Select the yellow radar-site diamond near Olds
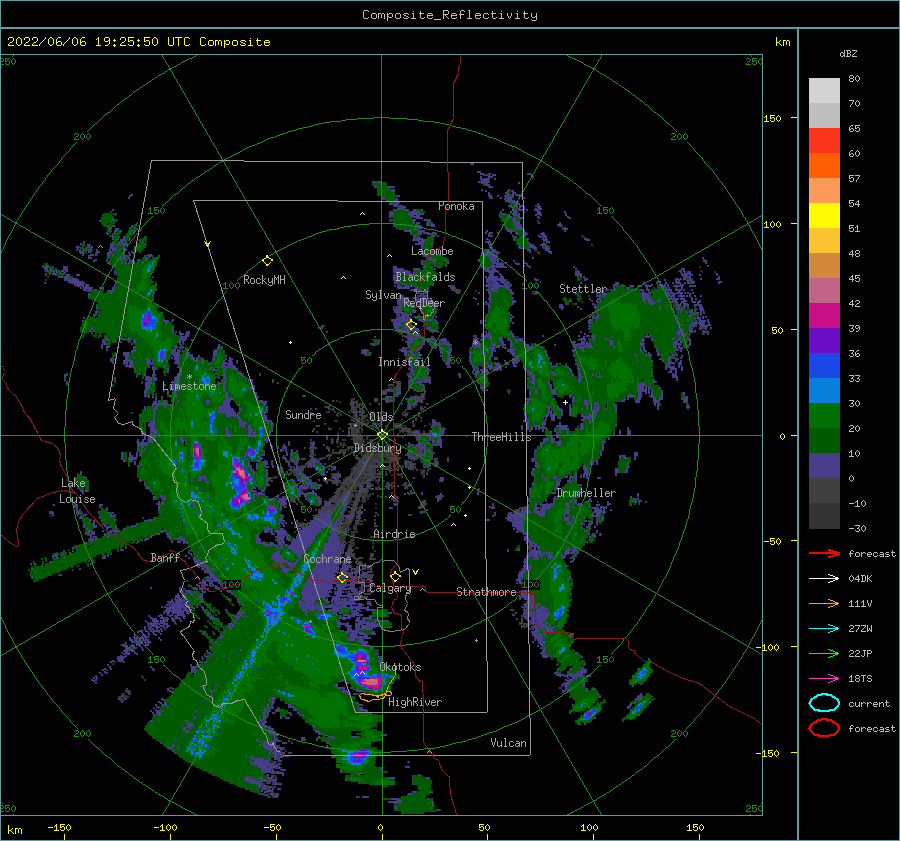This screenshot has height=841, width=900. 382,435
